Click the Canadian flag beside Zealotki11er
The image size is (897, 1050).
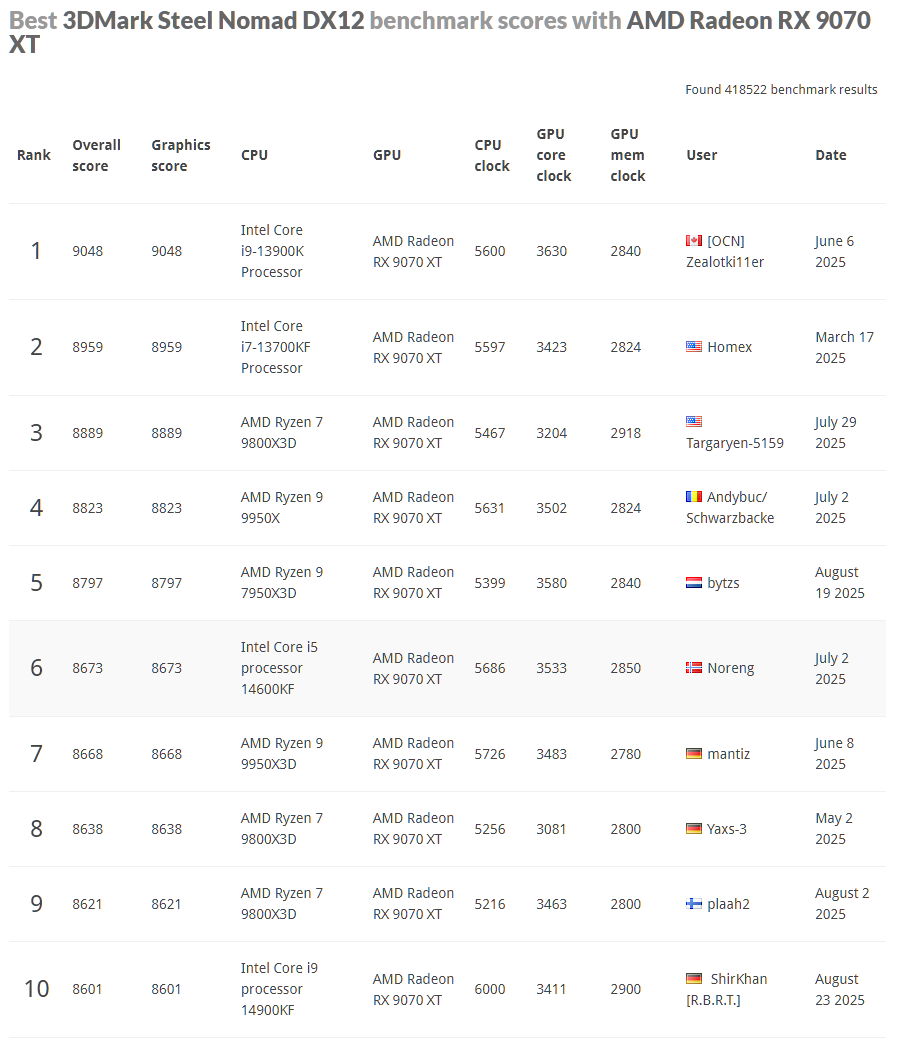(694, 241)
